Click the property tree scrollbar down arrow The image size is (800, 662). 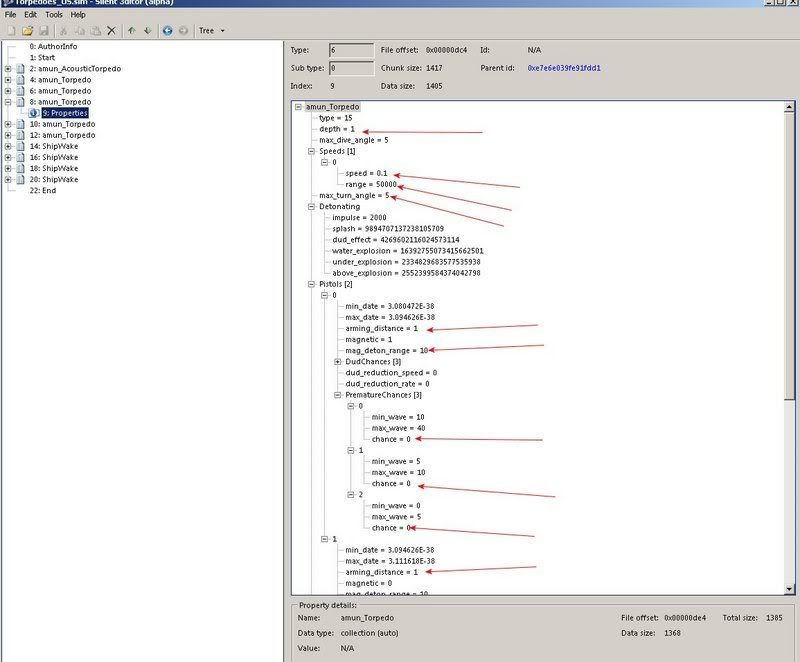pos(789,589)
